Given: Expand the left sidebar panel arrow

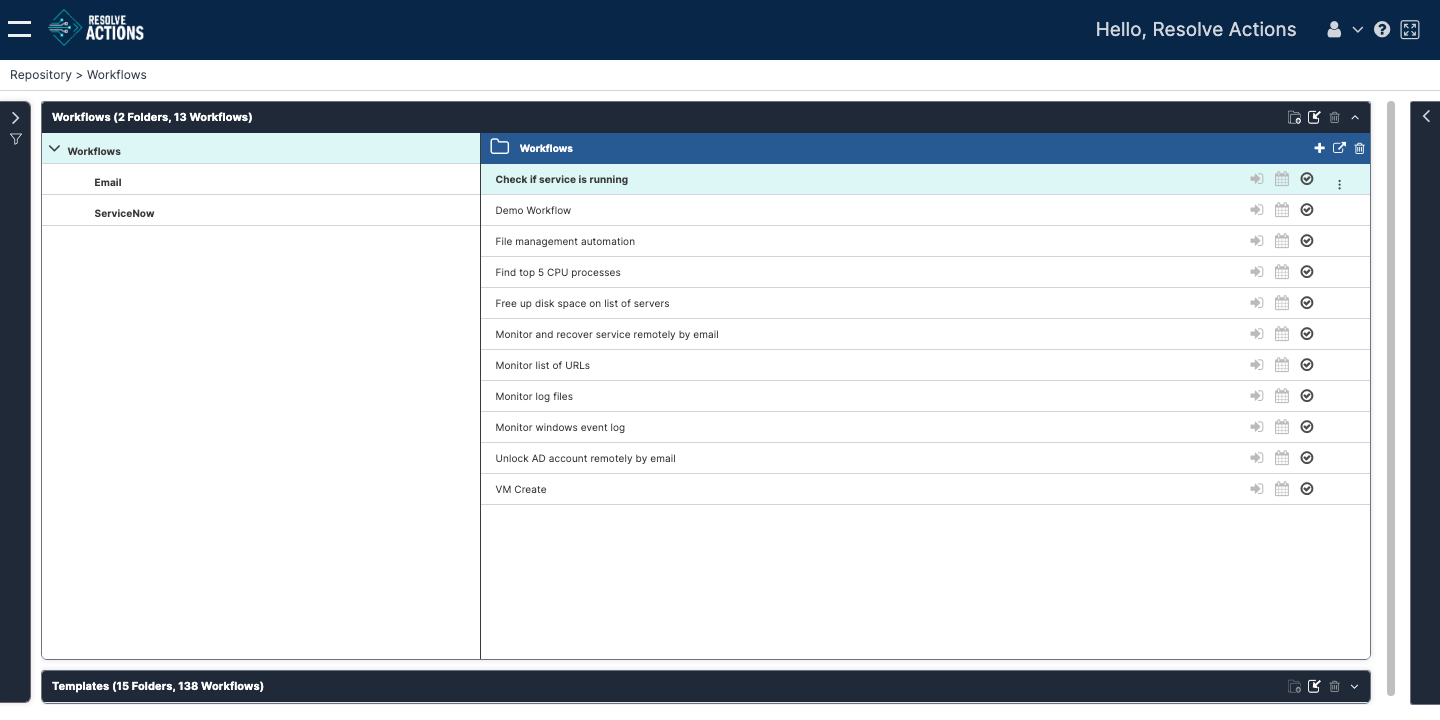Looking at the screenshot, I should point(16,118).
